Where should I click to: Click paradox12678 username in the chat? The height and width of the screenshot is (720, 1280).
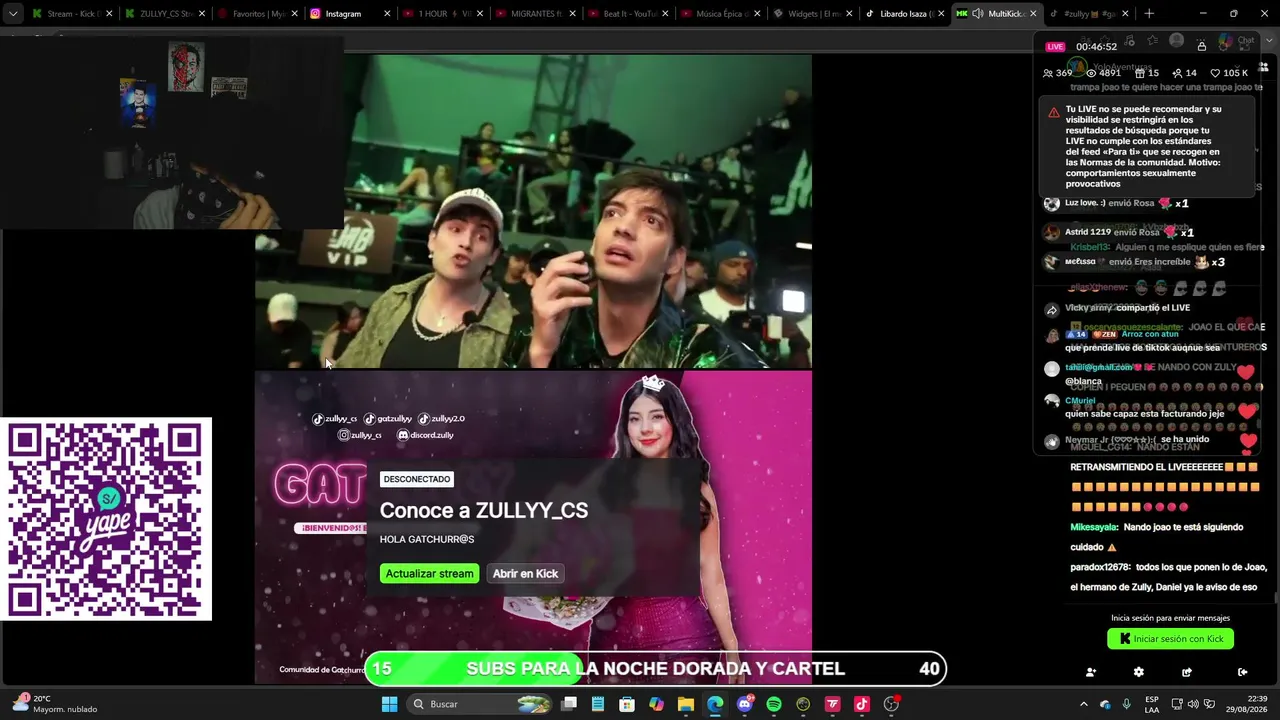tap(1099, 567)
